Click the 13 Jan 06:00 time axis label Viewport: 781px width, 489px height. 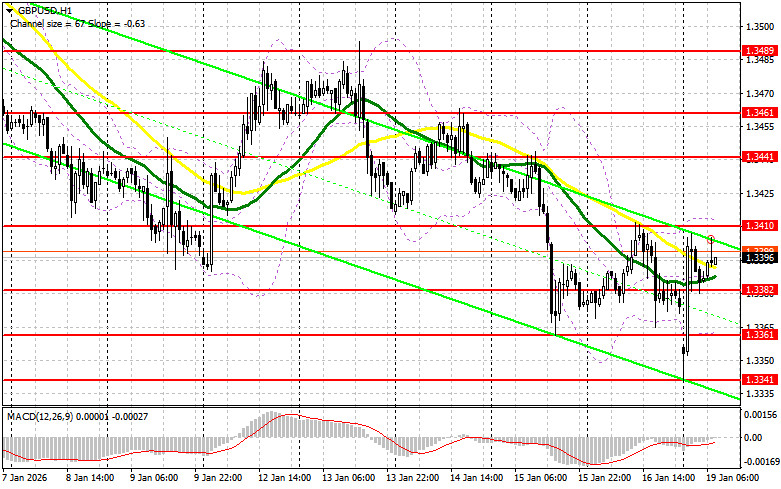(349, 478)
